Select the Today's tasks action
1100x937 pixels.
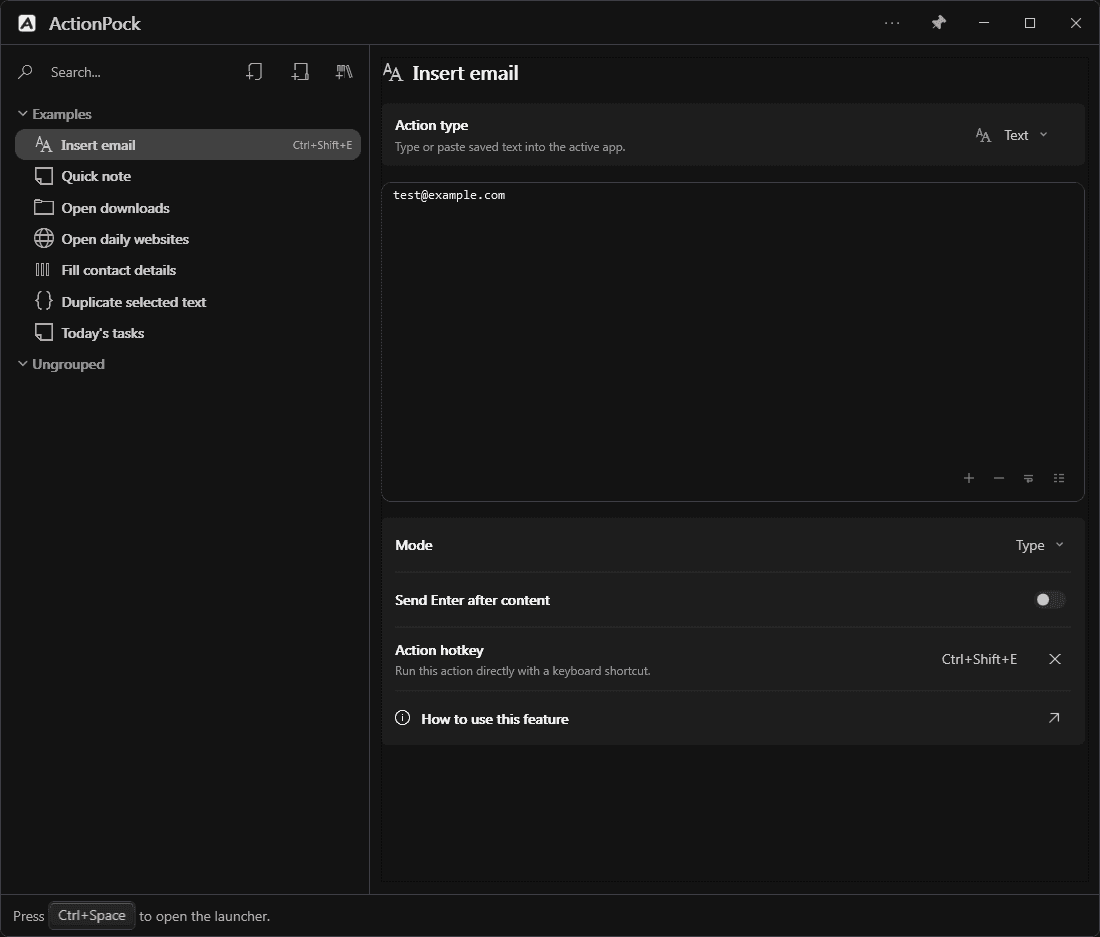tap(188, 332)
